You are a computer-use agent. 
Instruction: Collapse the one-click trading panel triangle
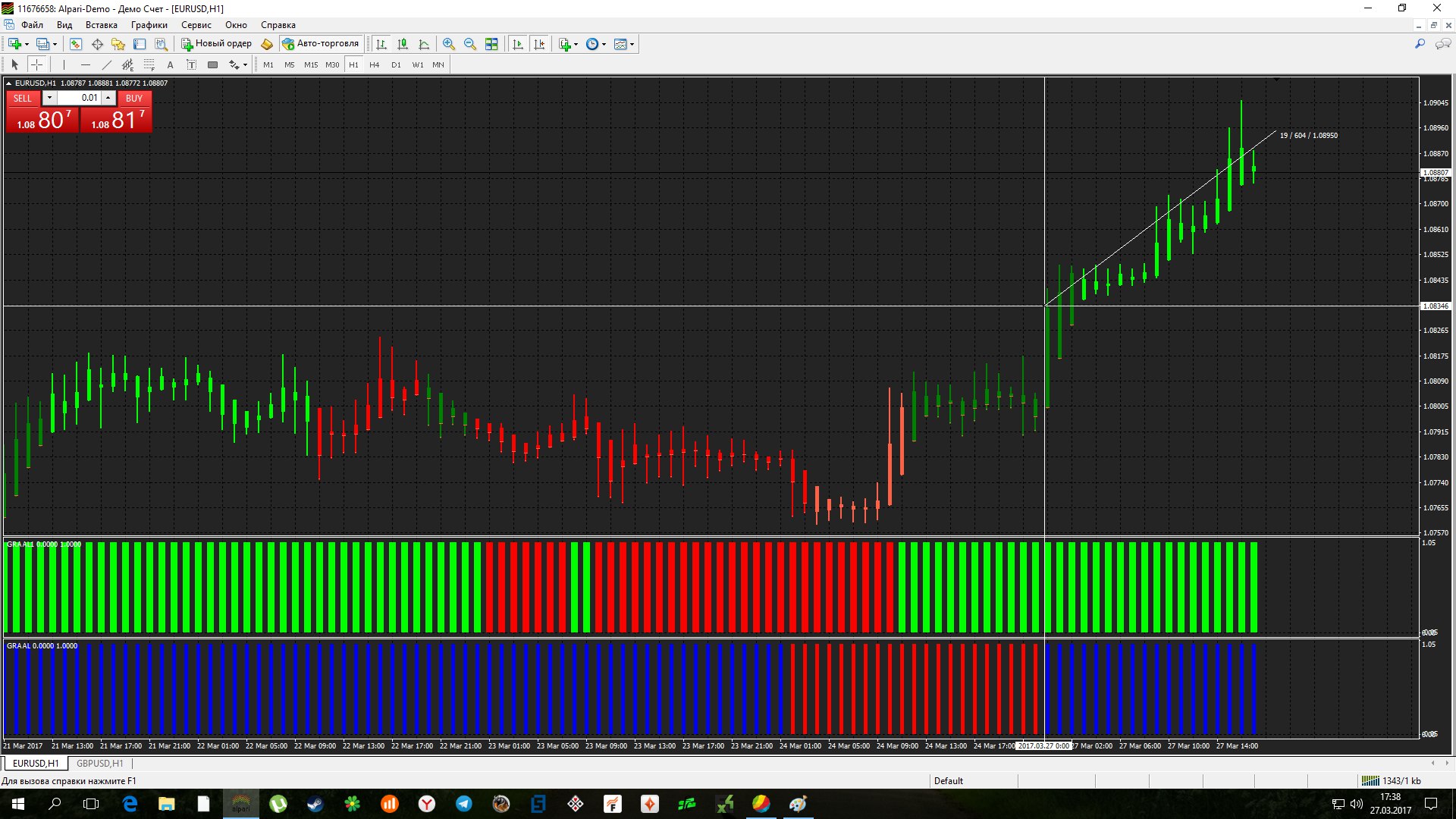(8, 83)
